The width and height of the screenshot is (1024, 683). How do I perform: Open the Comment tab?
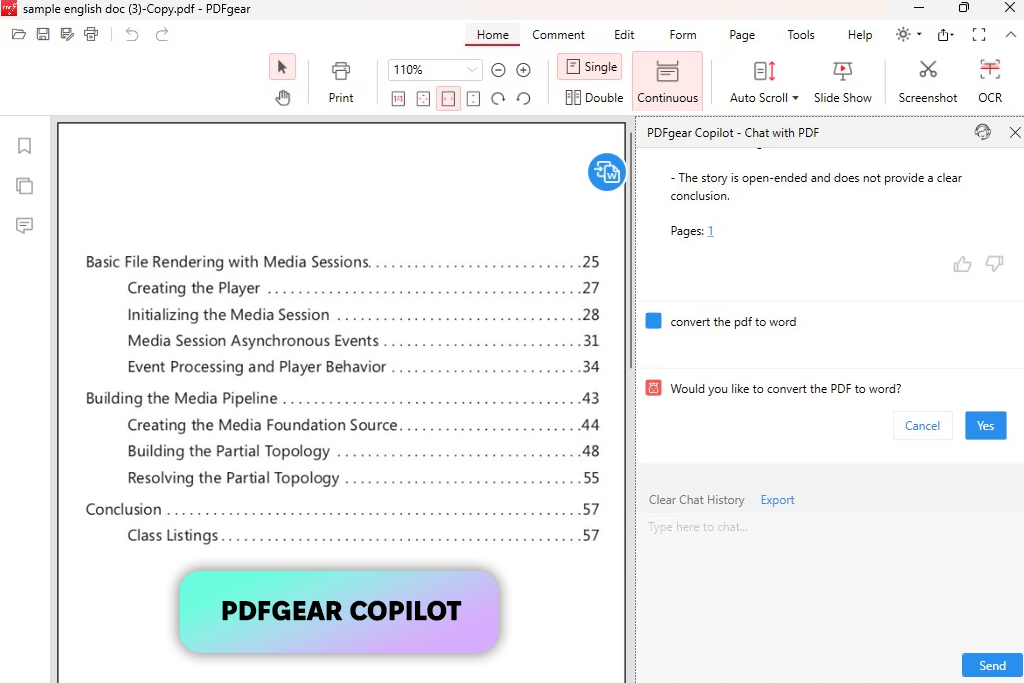point(558,35)
